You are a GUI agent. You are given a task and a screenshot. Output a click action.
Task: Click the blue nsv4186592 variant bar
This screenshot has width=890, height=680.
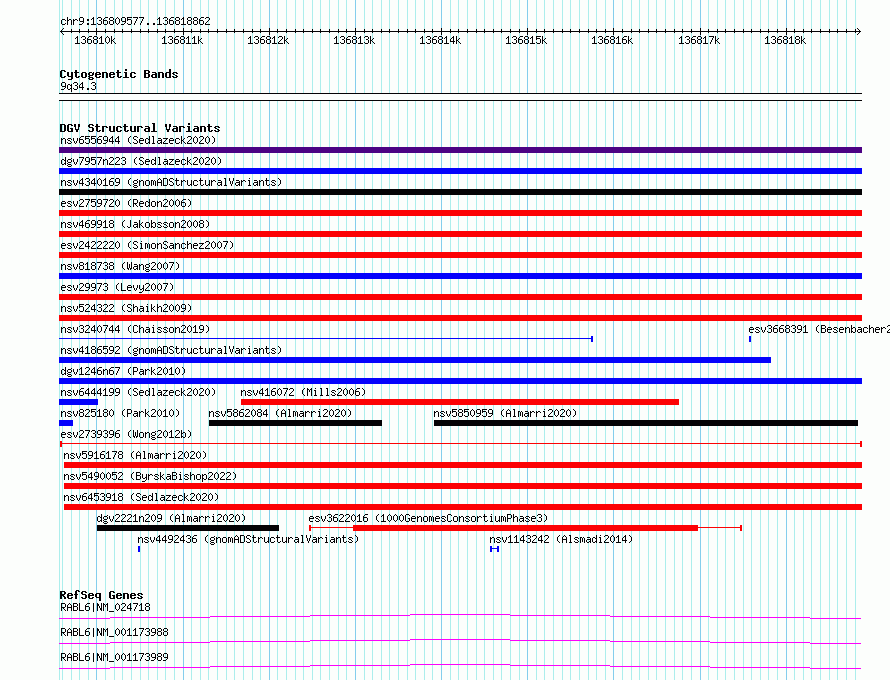coord(415,360)
